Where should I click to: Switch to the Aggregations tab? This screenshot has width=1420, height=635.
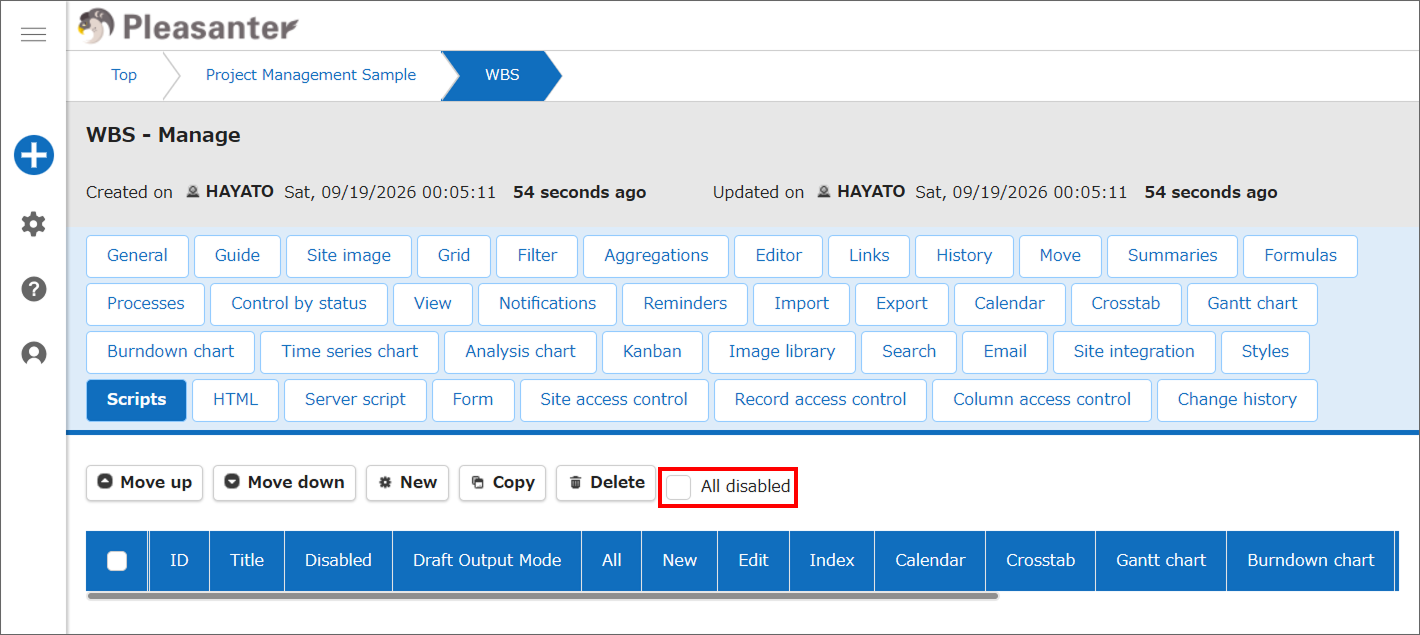pyautogui.click(x=656, y=256)
